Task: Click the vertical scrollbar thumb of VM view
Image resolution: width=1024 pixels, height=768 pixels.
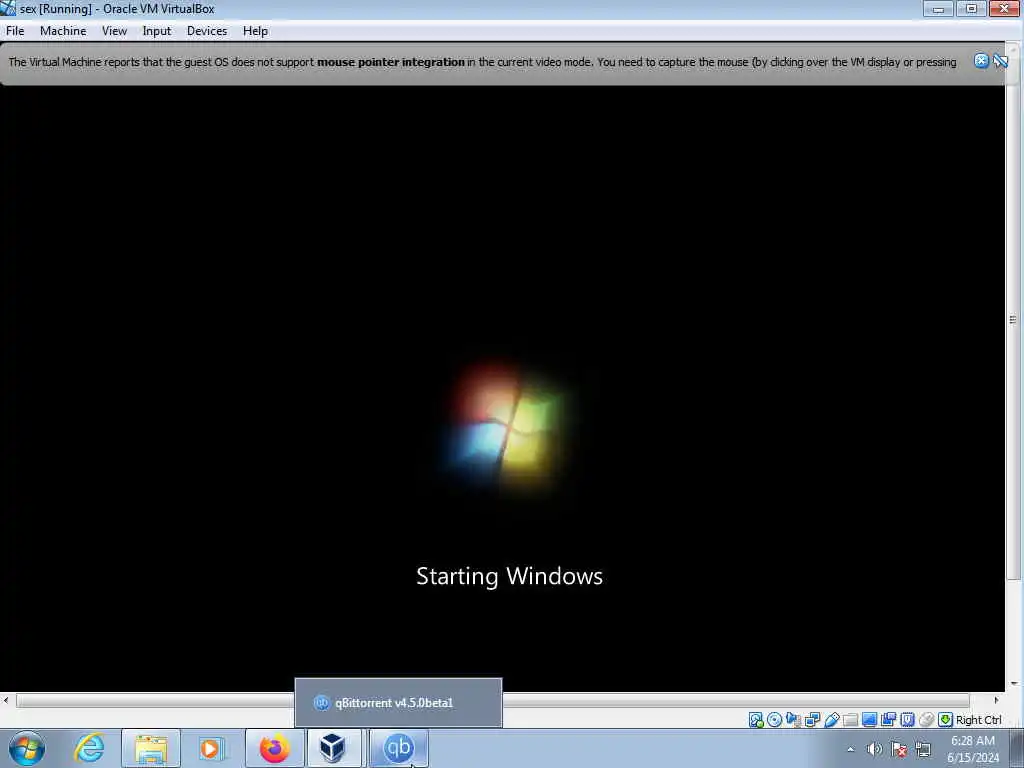Action: (1013, 319)
